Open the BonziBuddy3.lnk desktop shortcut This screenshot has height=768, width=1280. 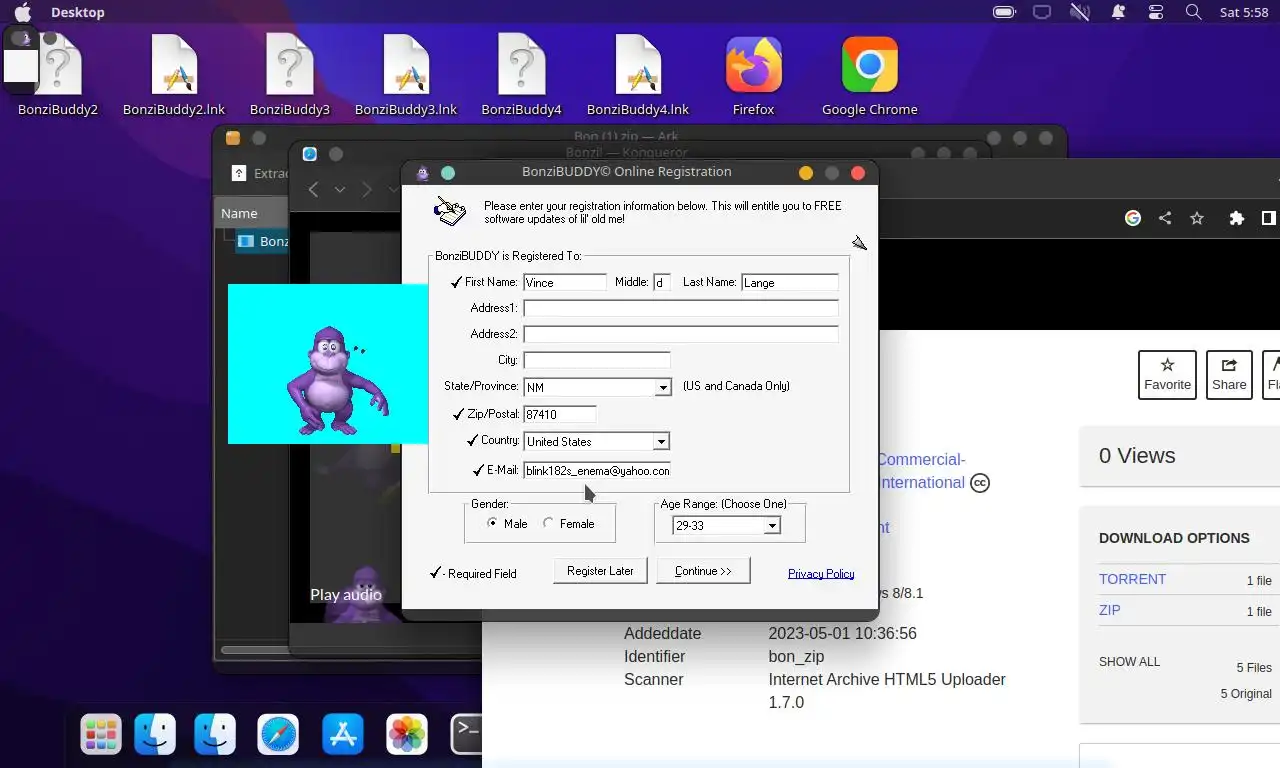point(406,75)
